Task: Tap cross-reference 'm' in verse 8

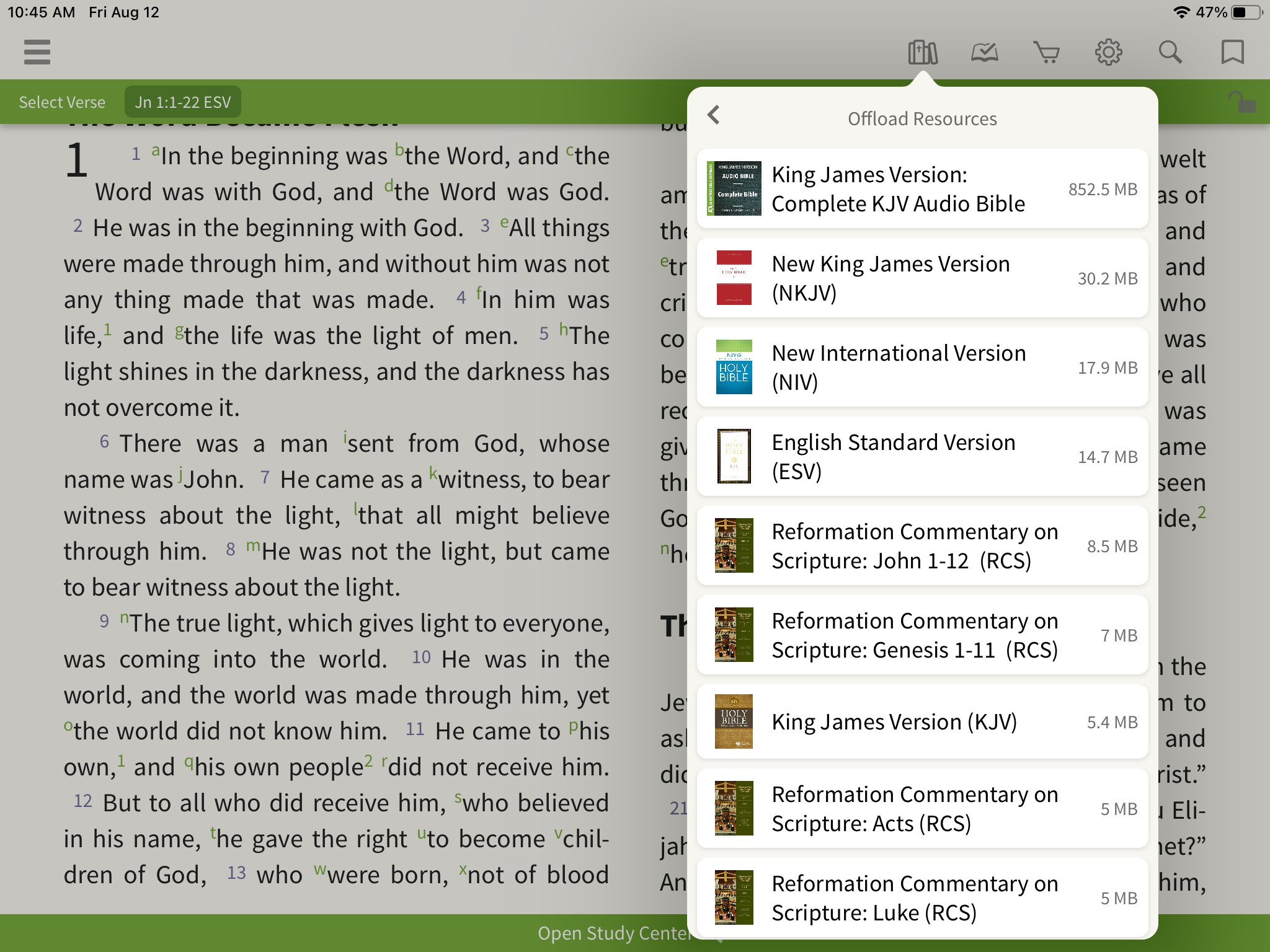Action: coord(253,547)
